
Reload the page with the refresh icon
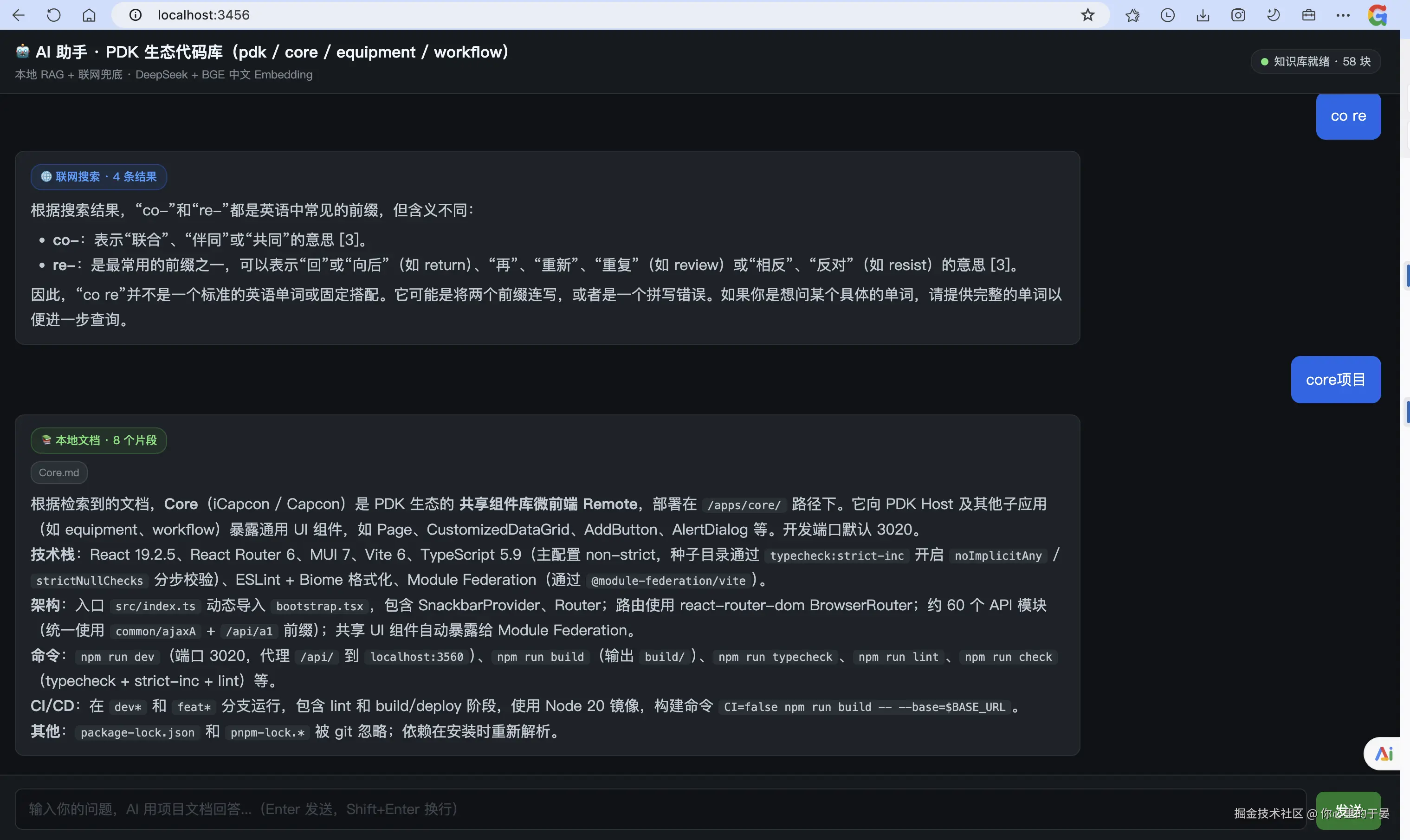pyautogui.click(x=54, y=15)
